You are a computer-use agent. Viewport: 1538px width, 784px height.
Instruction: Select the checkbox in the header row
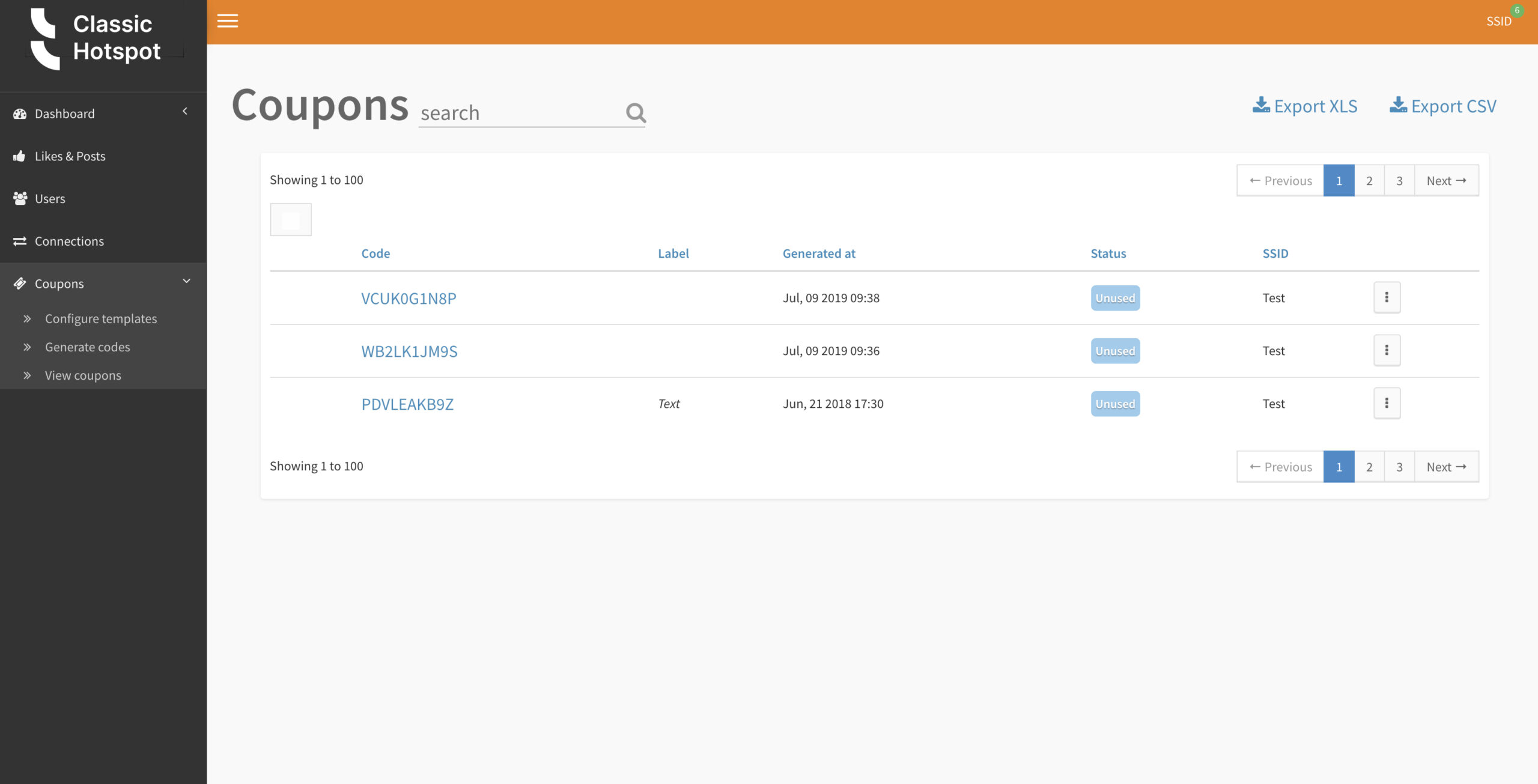291,219
